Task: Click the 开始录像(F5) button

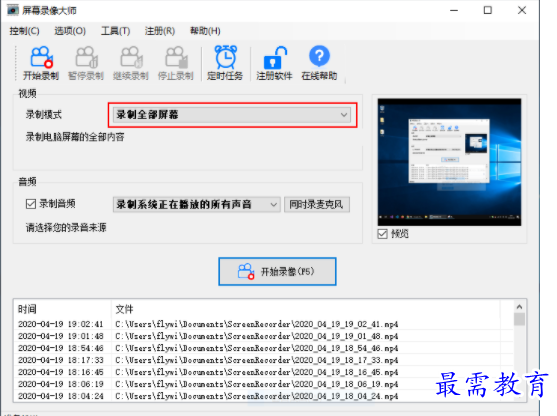Action: coord(277,271)
